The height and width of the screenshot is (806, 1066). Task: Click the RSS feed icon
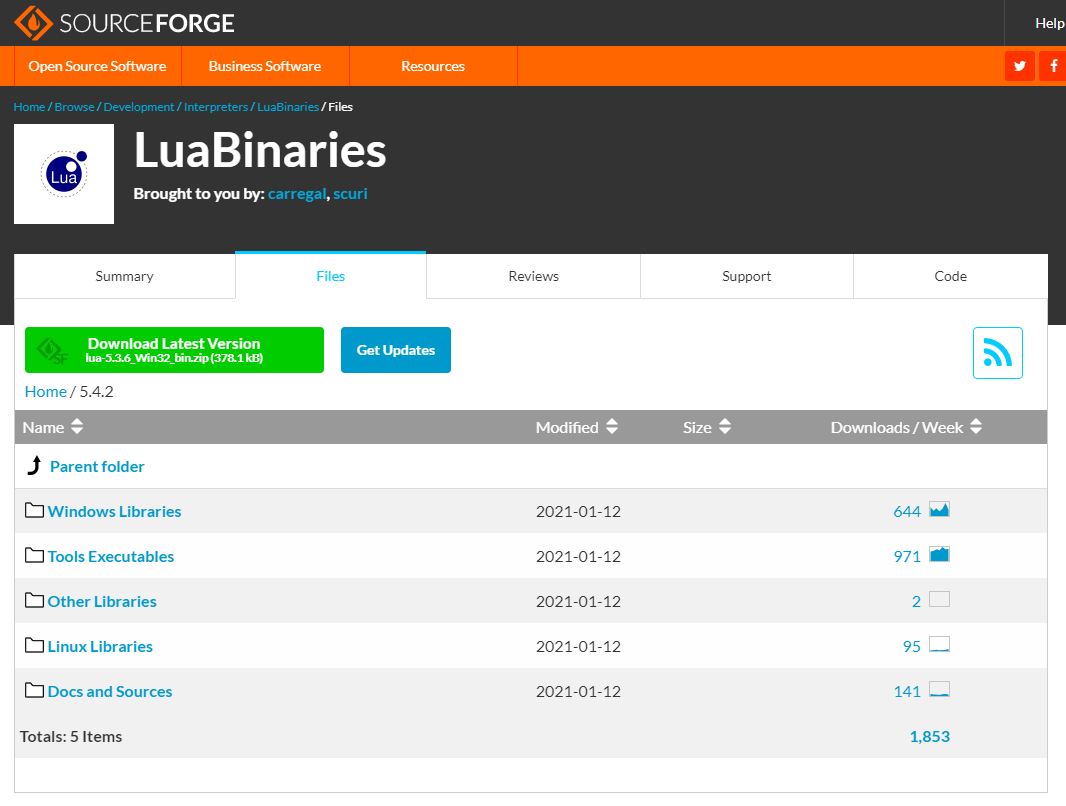click(x=997, y=353)
